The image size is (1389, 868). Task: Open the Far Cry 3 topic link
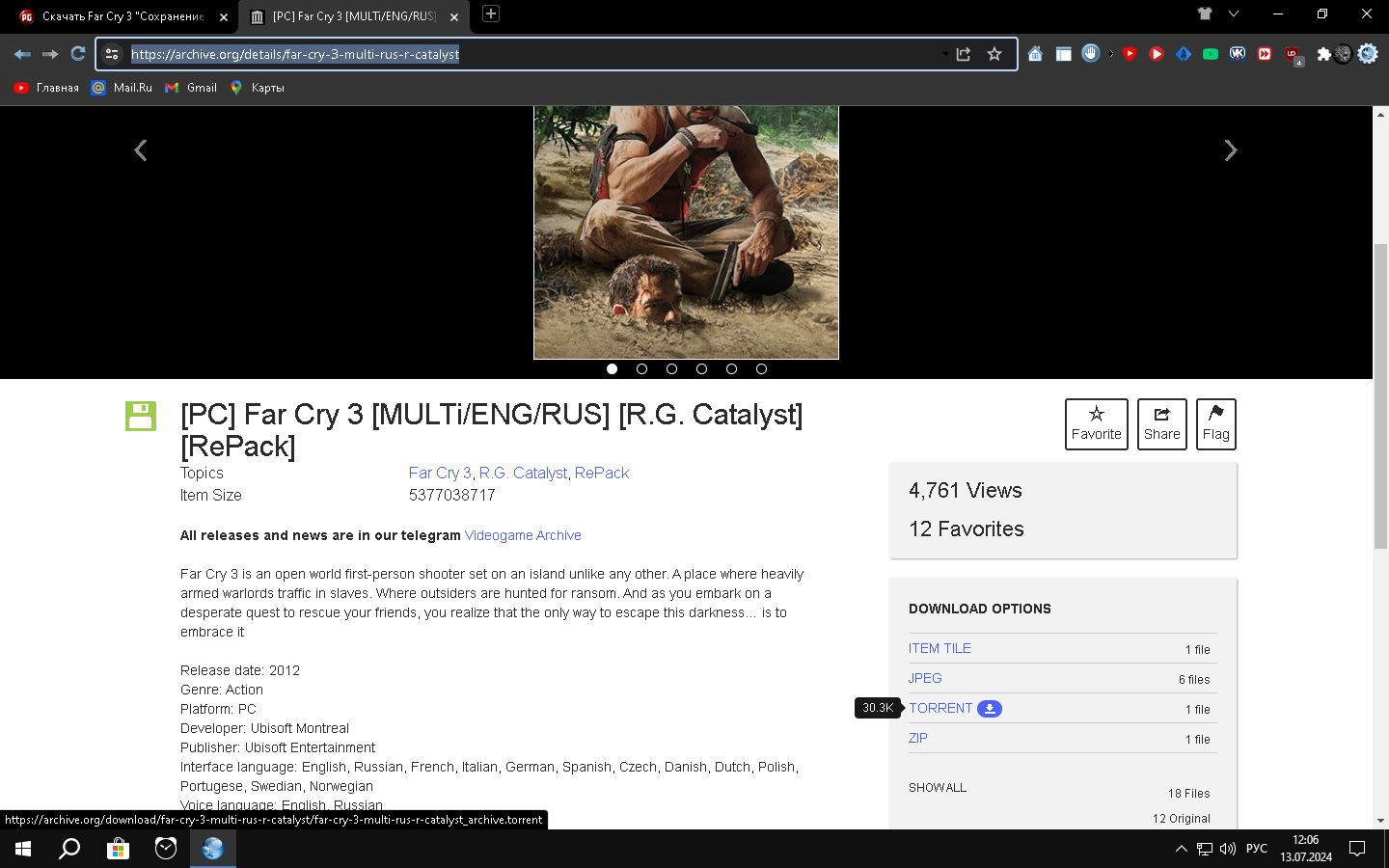click(x=440, y=473)
